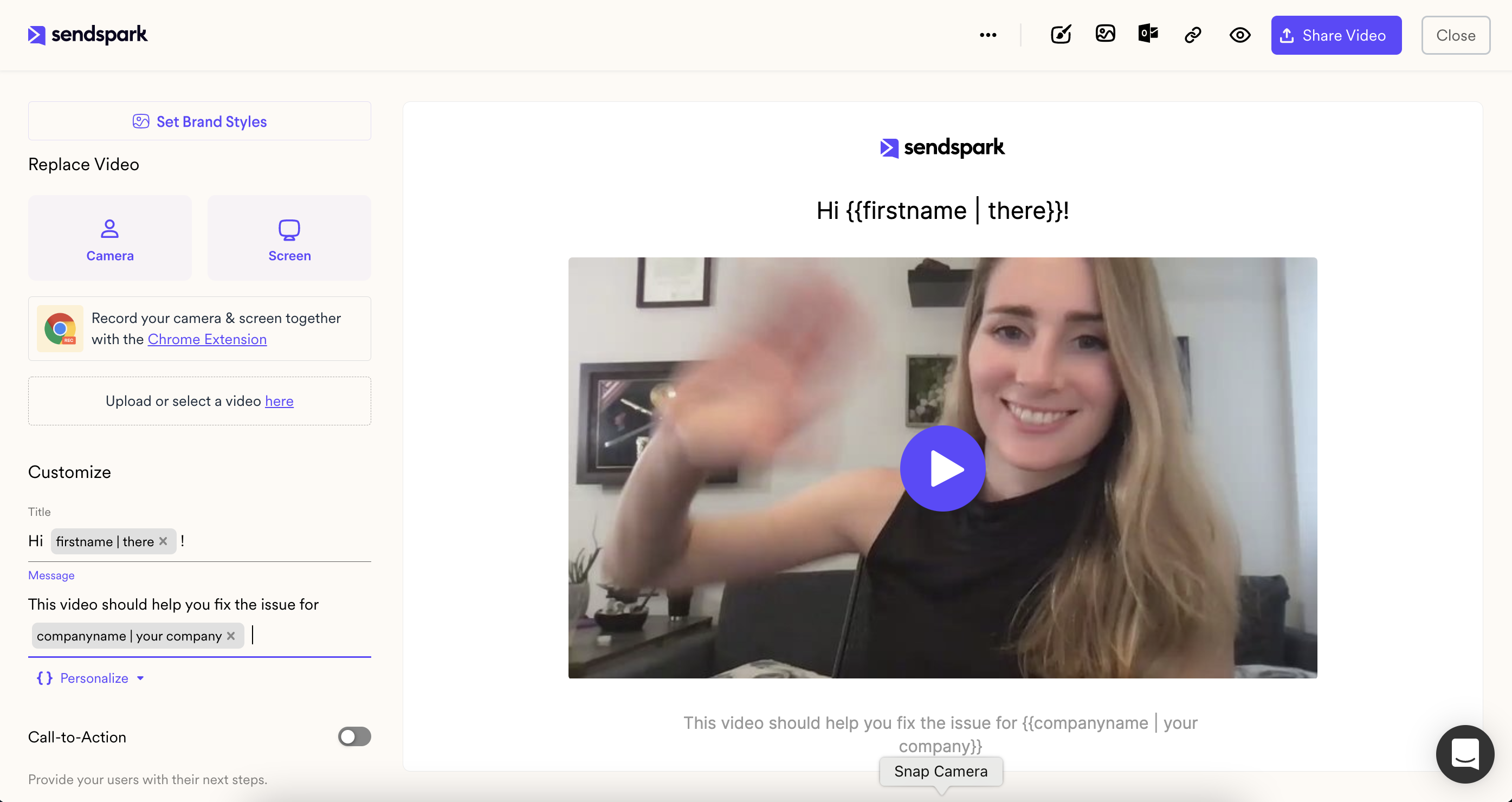Toggle the Call-to-Action switch on
Screen dimensions: 1512x802
[x=354, y=736]
